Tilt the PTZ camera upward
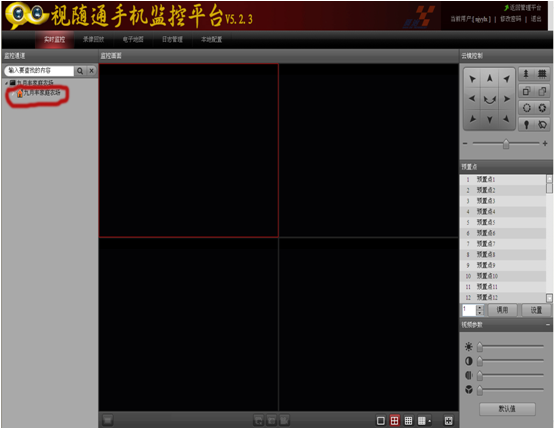 coord(489,78)
